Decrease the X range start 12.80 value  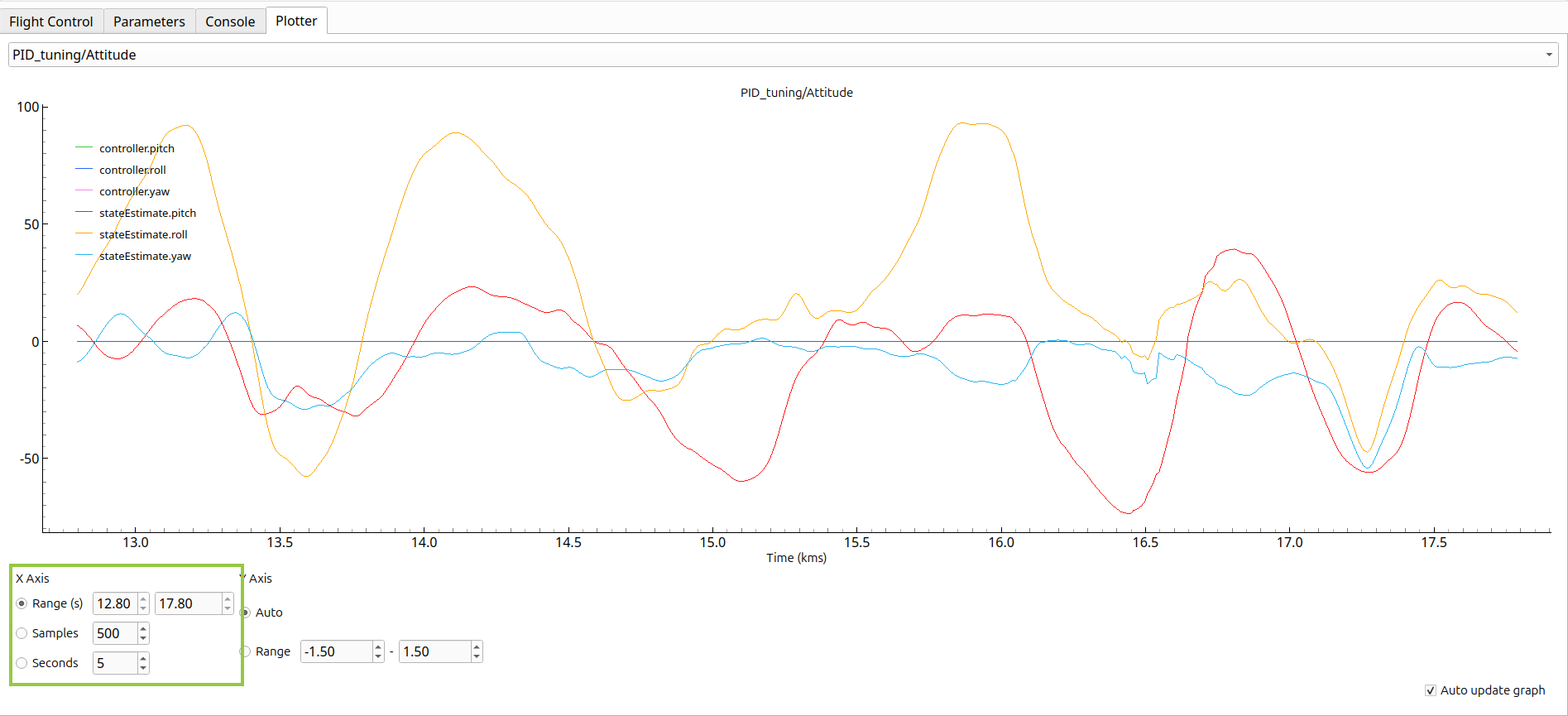(144, 609)
